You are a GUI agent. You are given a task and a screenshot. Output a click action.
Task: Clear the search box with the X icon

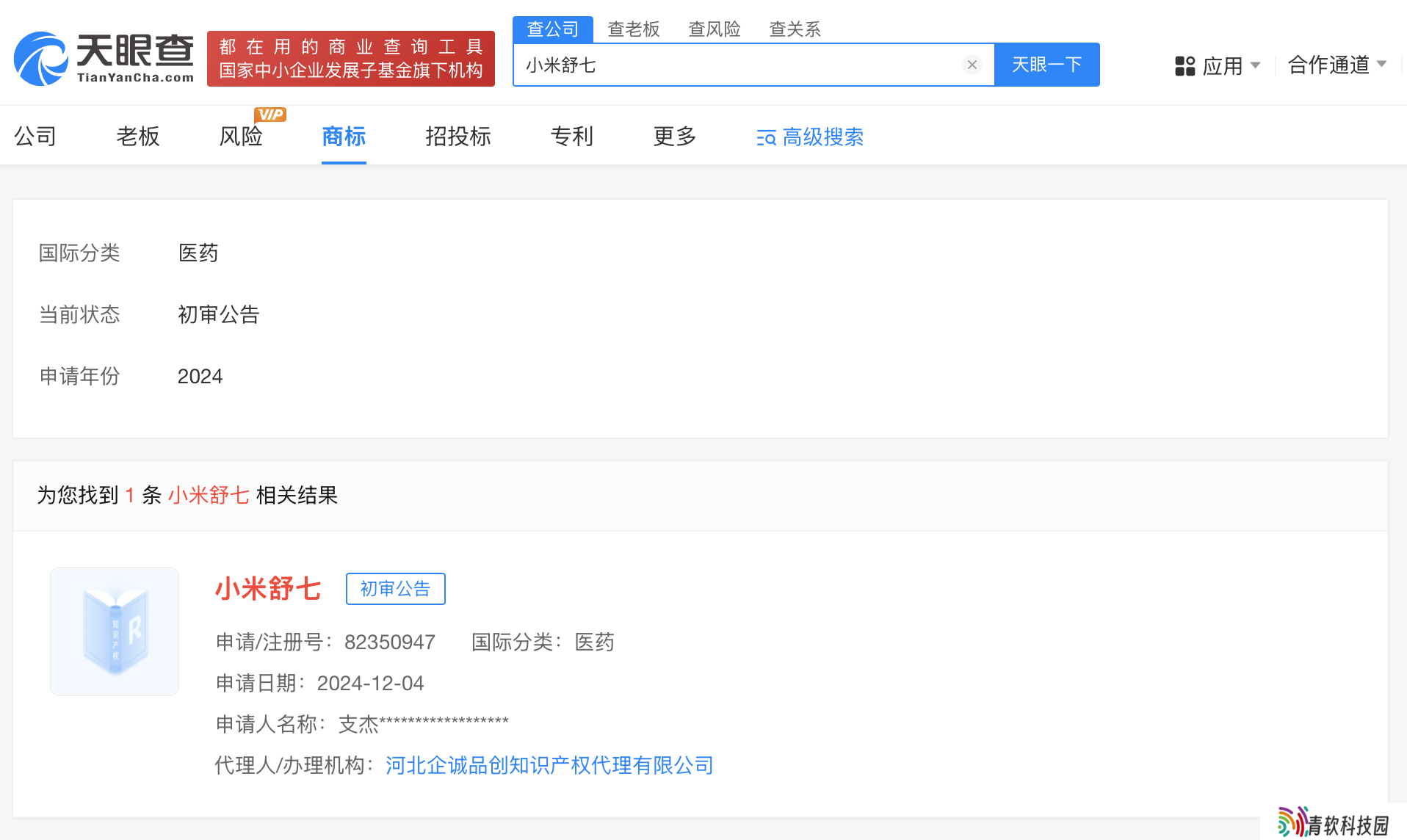pos(972,65)
